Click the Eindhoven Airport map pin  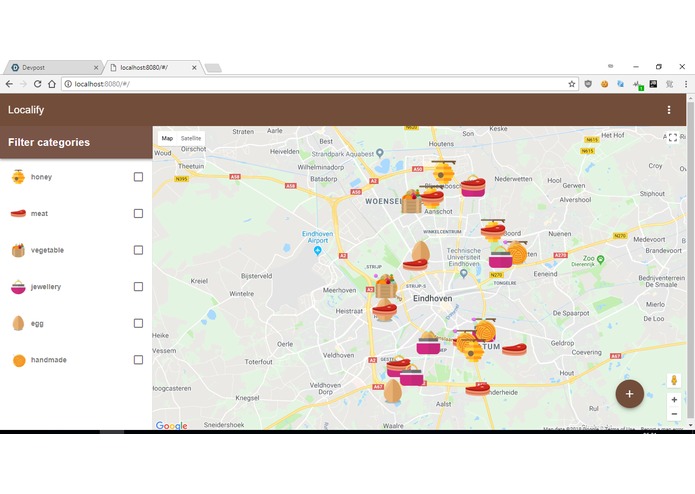point(317,251)
